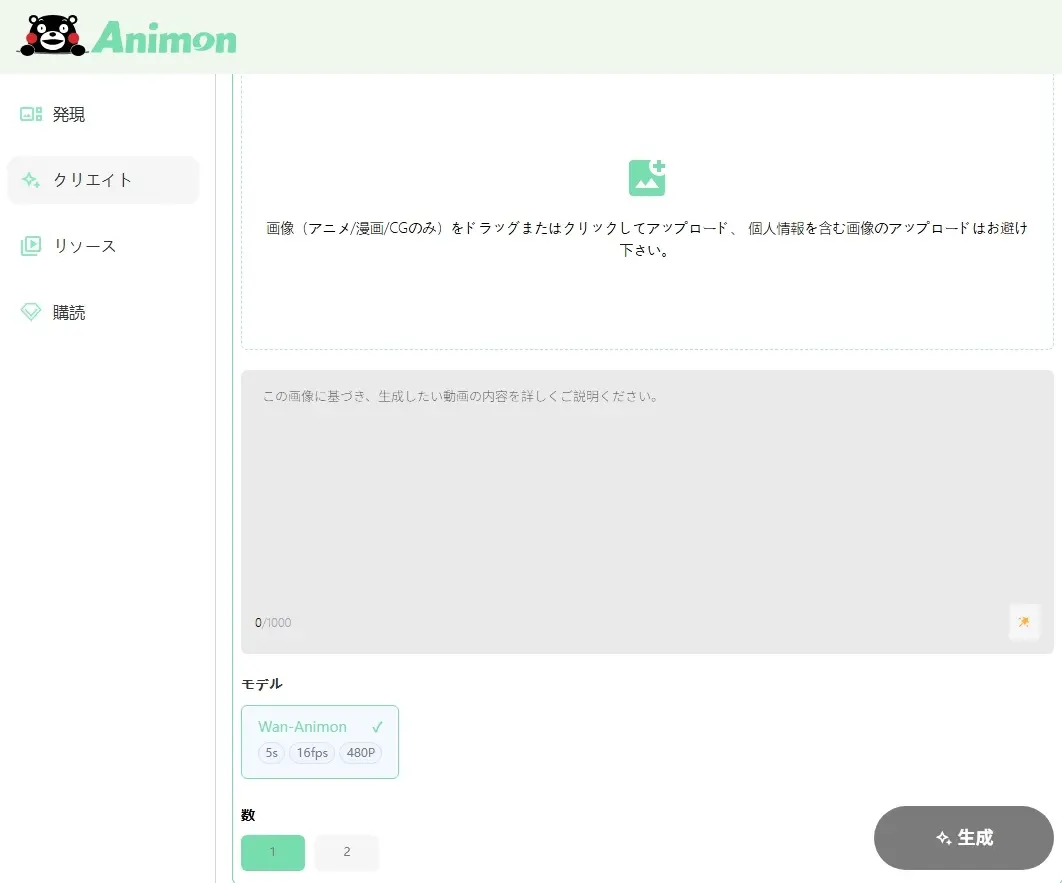Select quantity 2 for generation count
Viewport: 1062px width, 883px height.
346,852
